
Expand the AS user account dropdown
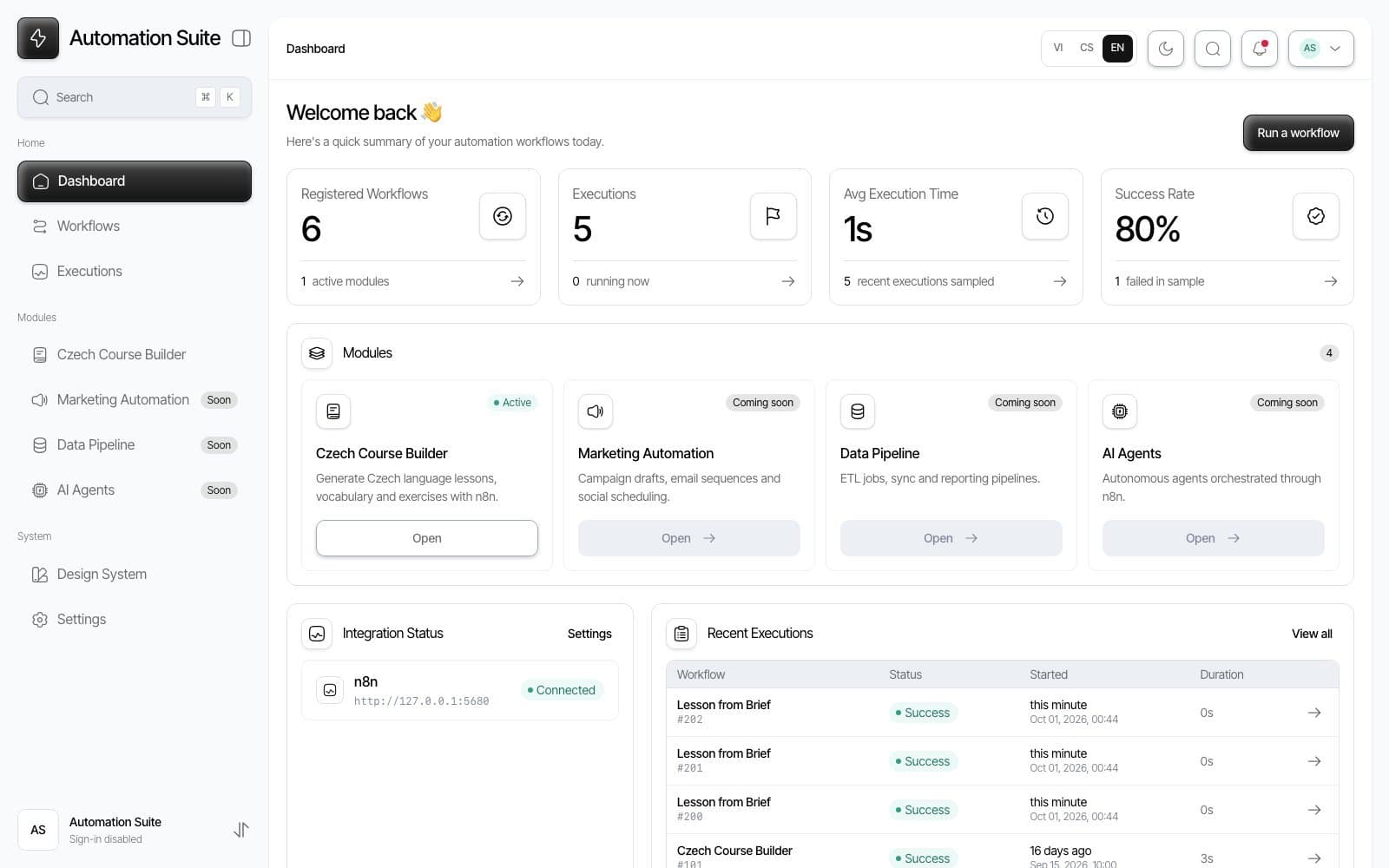[x=1321, y=49]
